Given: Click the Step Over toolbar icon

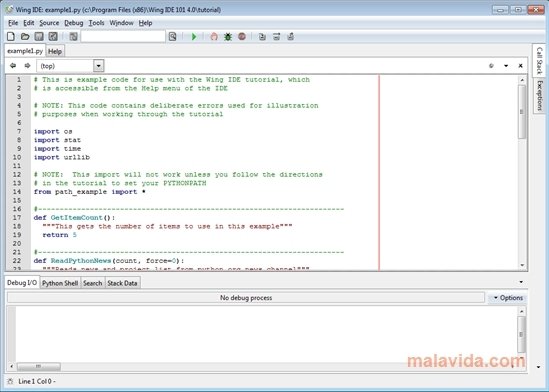Looking at the screenshot, I should click(276, 36).
